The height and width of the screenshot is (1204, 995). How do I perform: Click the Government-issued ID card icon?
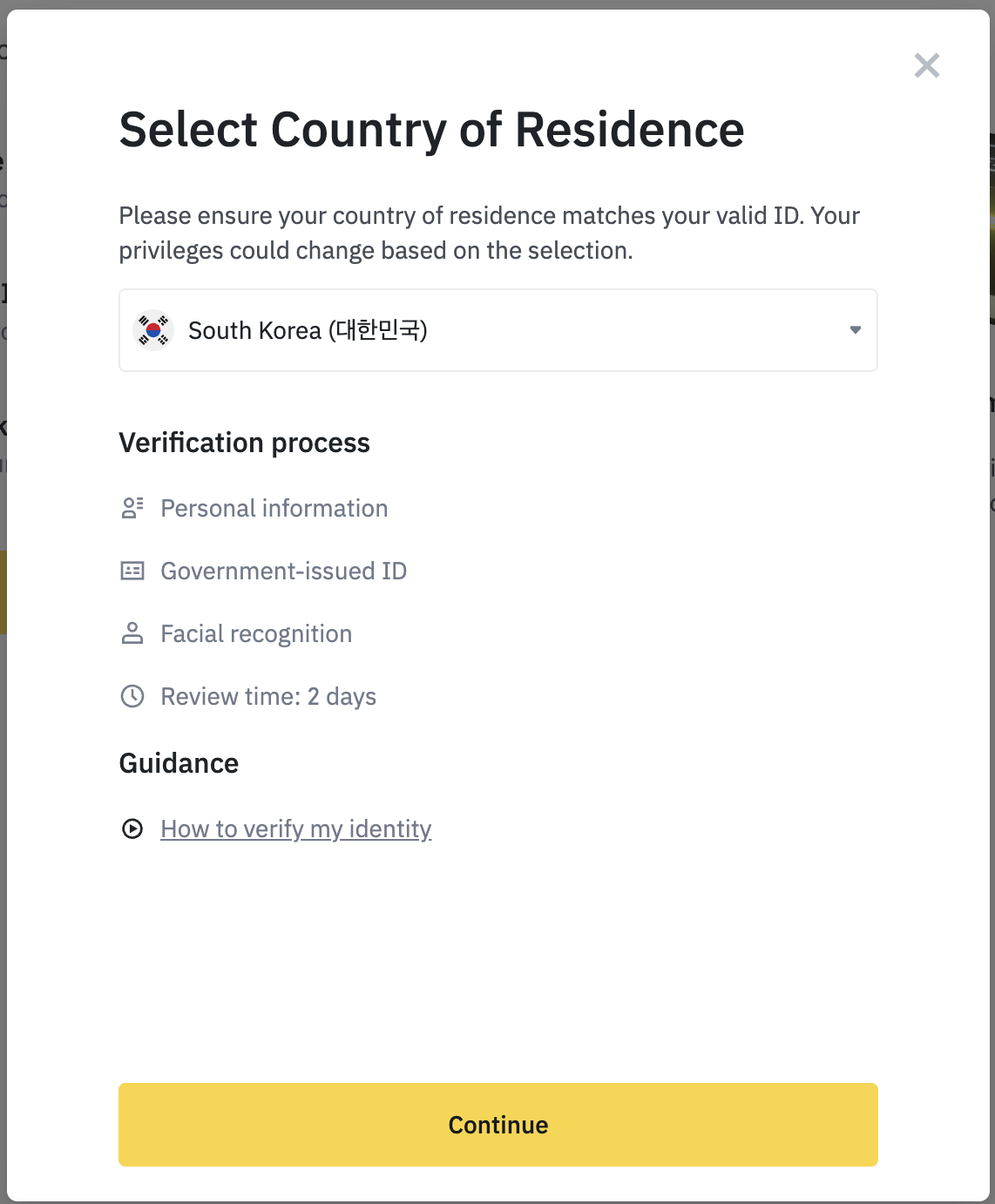click(x=132, y=571)
